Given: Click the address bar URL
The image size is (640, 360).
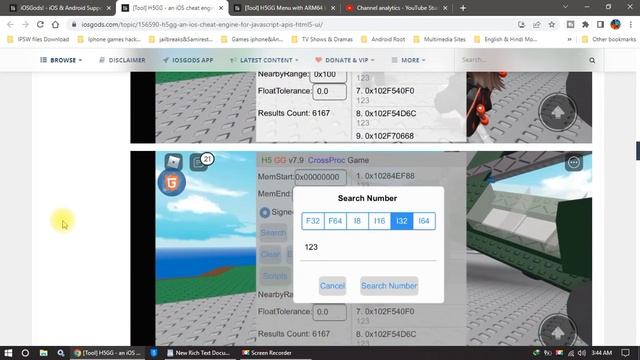Looking at the screenshot, I should point(202,24).
